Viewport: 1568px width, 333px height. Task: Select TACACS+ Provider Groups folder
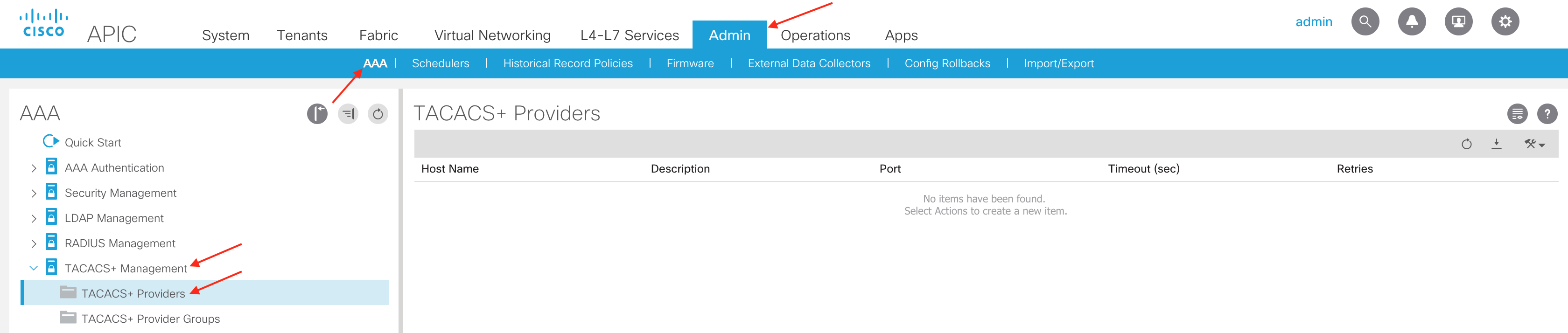point(150,319)
